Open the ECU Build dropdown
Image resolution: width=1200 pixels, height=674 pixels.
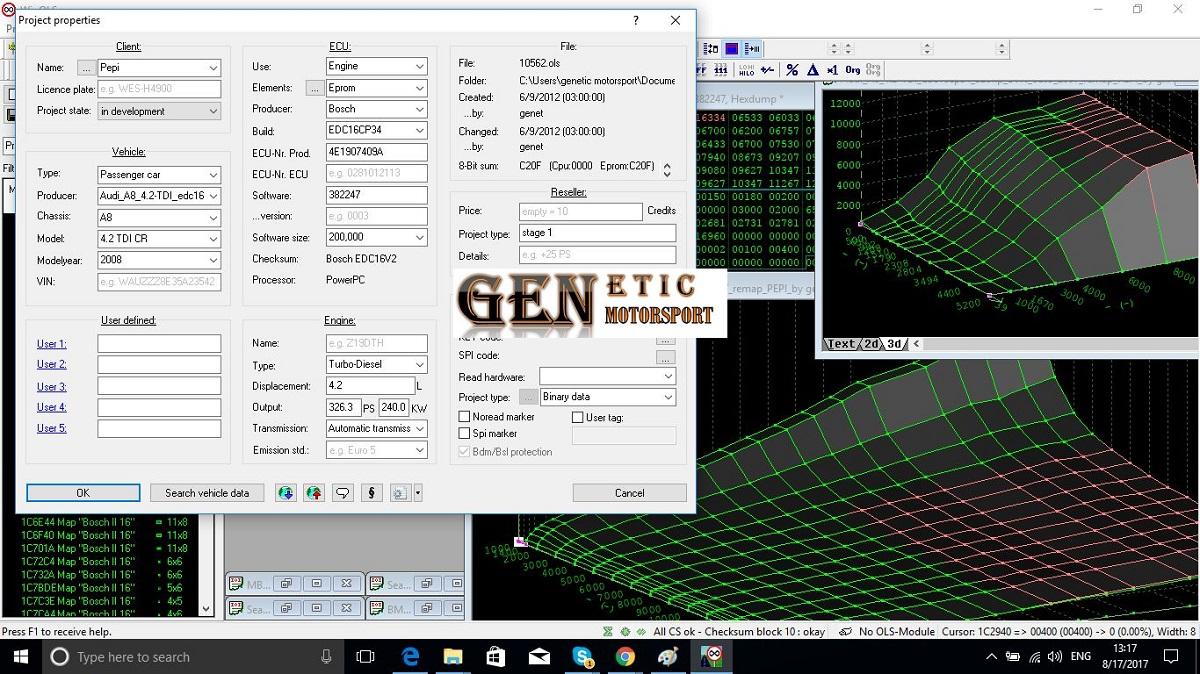coord(419,131)
